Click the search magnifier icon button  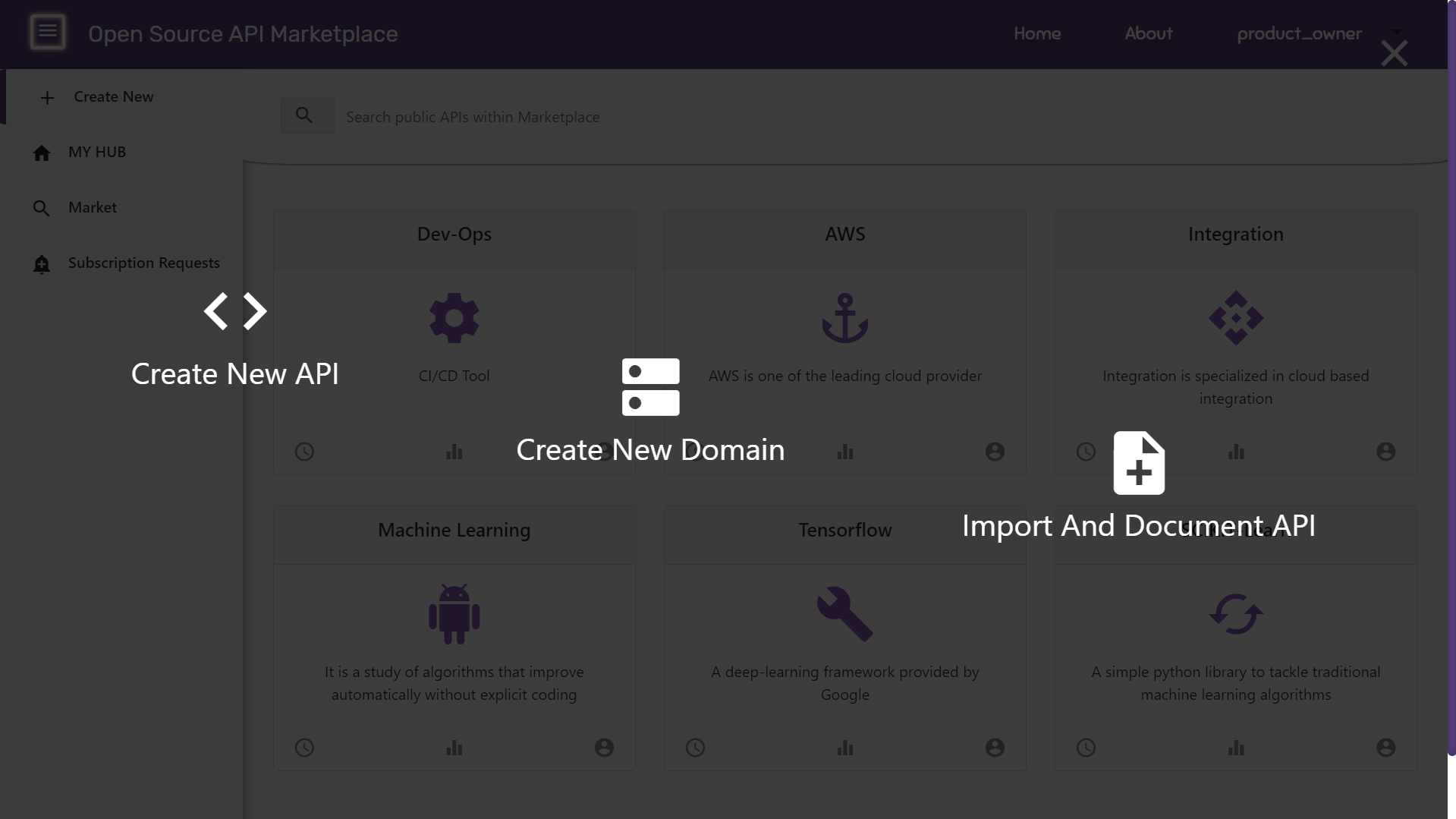[x=305, y=116]
